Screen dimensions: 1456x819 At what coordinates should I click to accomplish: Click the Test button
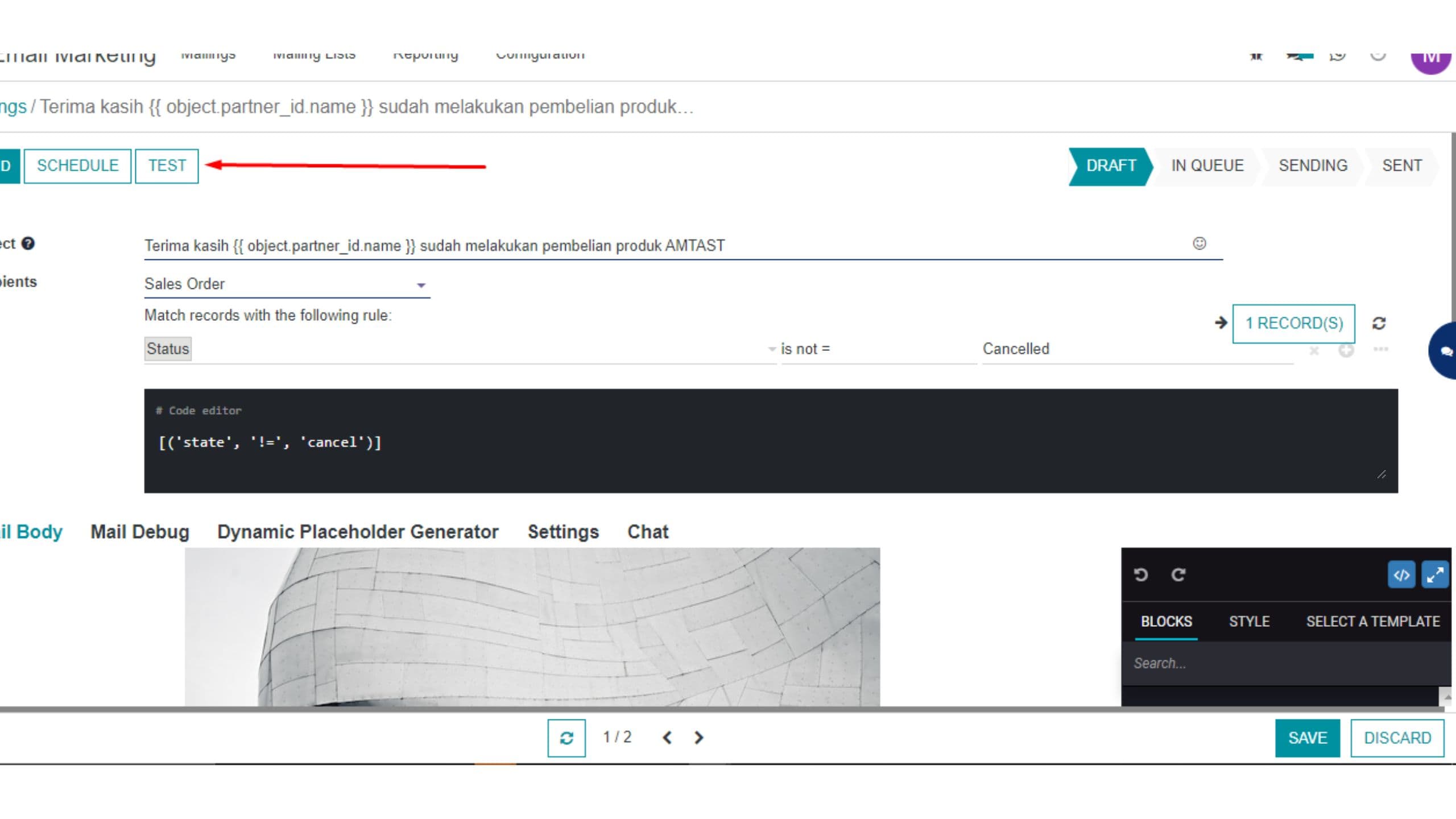(x=167, y=166)
